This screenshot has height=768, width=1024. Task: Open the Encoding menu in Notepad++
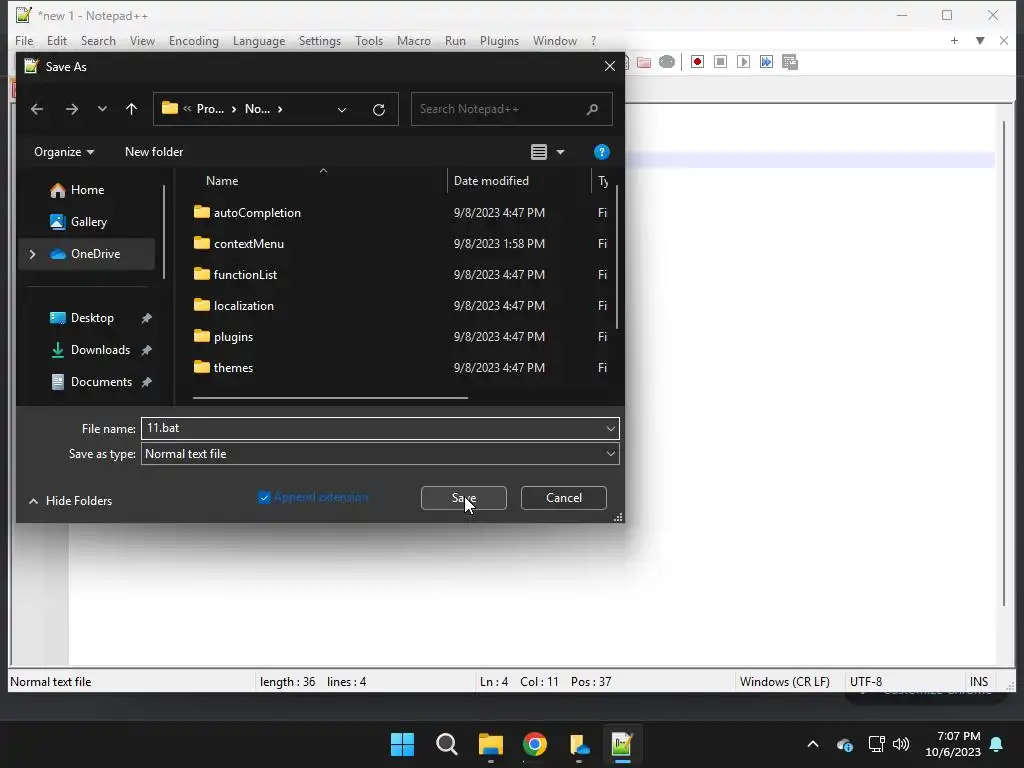coord(193,40)
